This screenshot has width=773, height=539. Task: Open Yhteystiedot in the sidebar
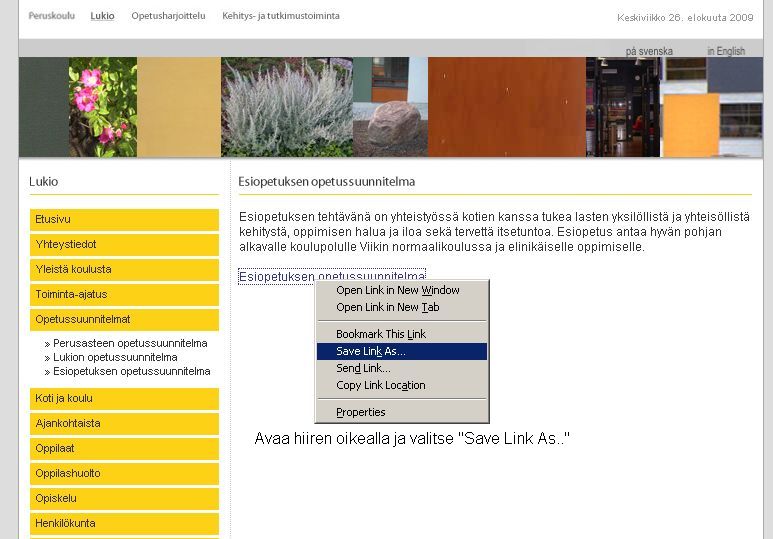point(124,245)
